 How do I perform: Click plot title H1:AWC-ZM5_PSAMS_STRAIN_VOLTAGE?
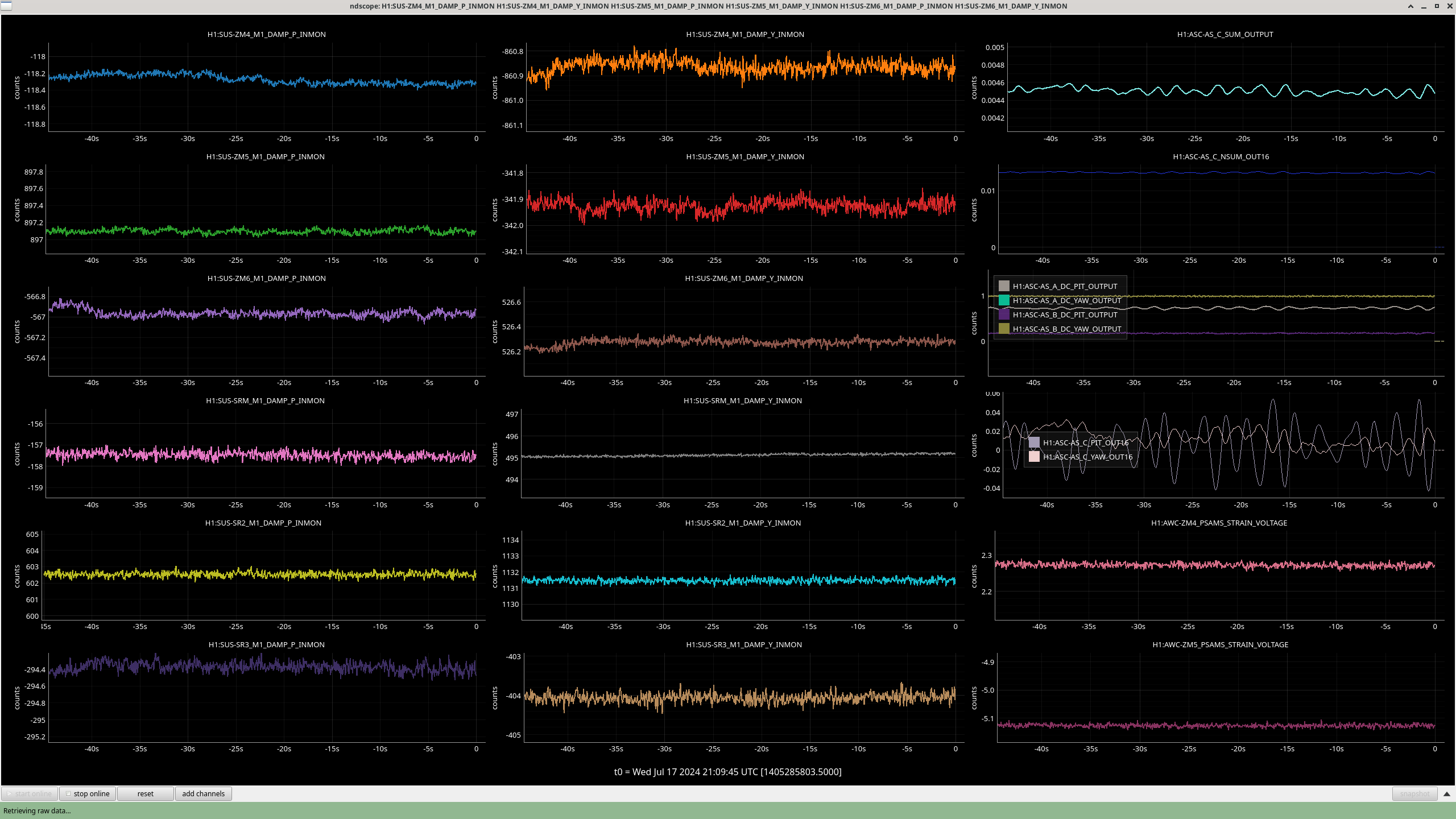click(x=1221, y=645)
